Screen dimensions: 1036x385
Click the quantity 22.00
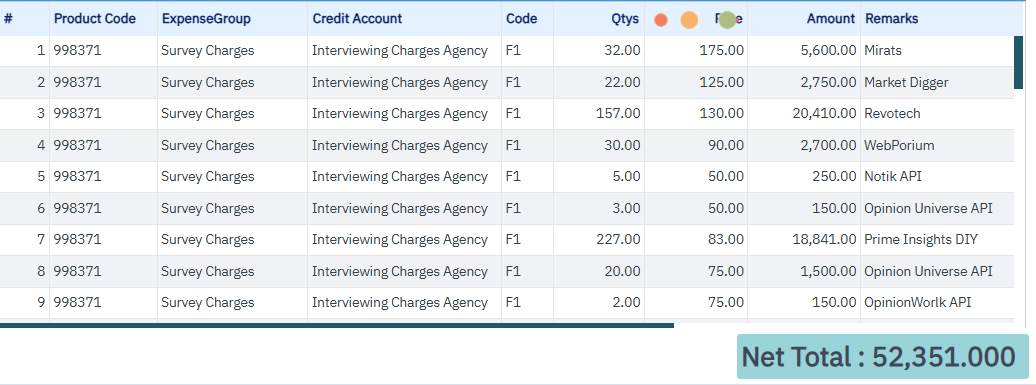[x=622, y=83]
